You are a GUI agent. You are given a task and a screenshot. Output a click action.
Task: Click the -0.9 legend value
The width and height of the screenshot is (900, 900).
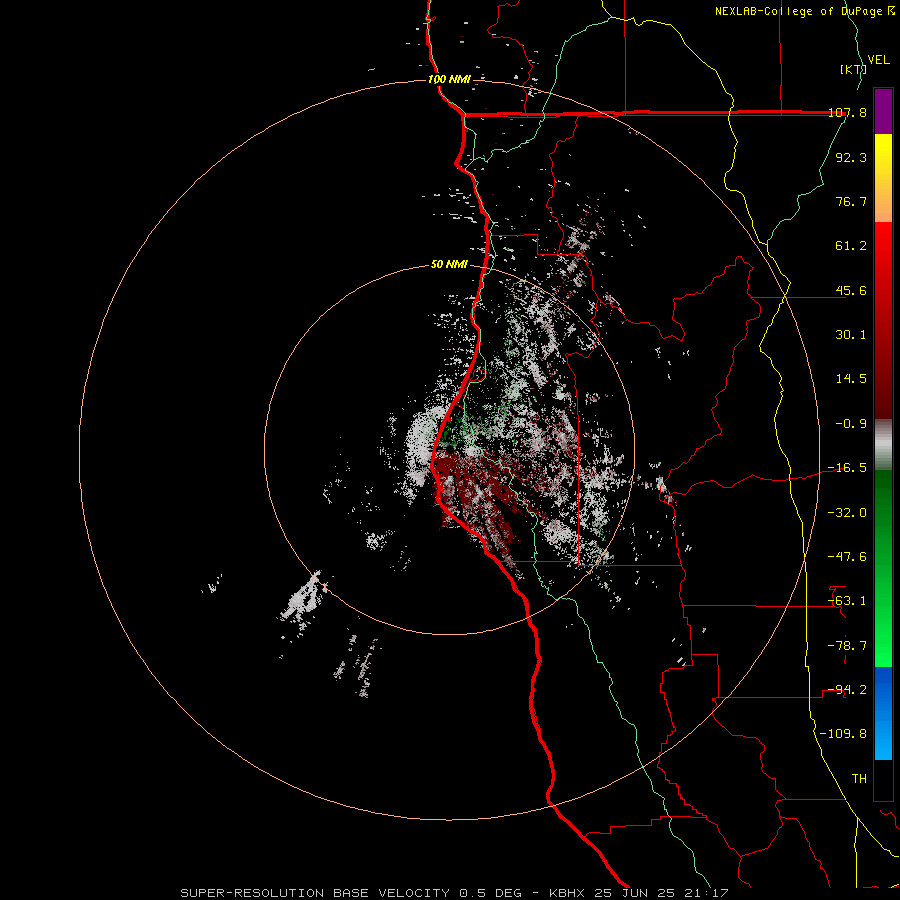click(x=851, y=424)
